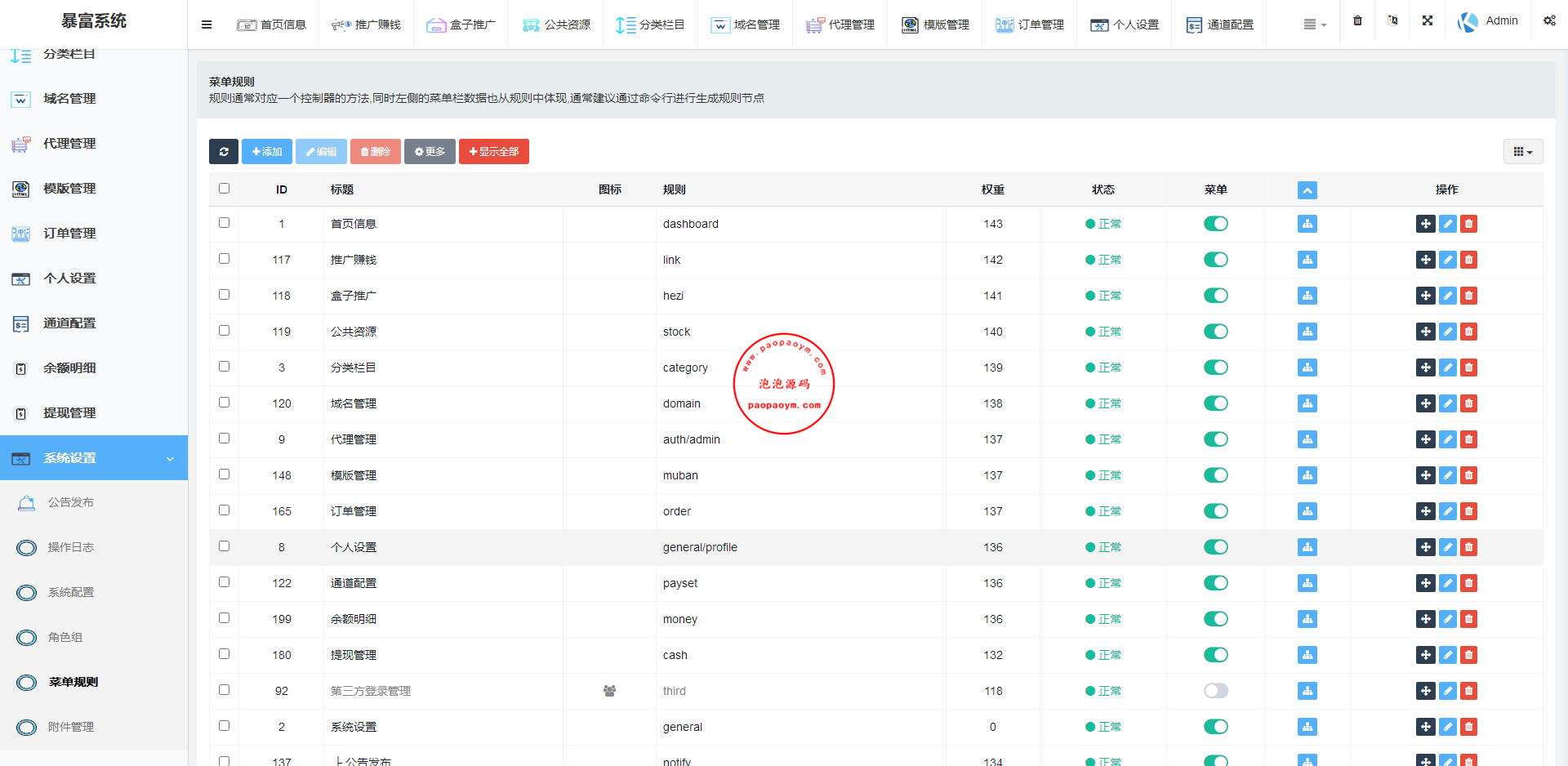Click the Admin avatar in the top bar
Screen dimensions: 1568x766
(x=1468, y=22)
